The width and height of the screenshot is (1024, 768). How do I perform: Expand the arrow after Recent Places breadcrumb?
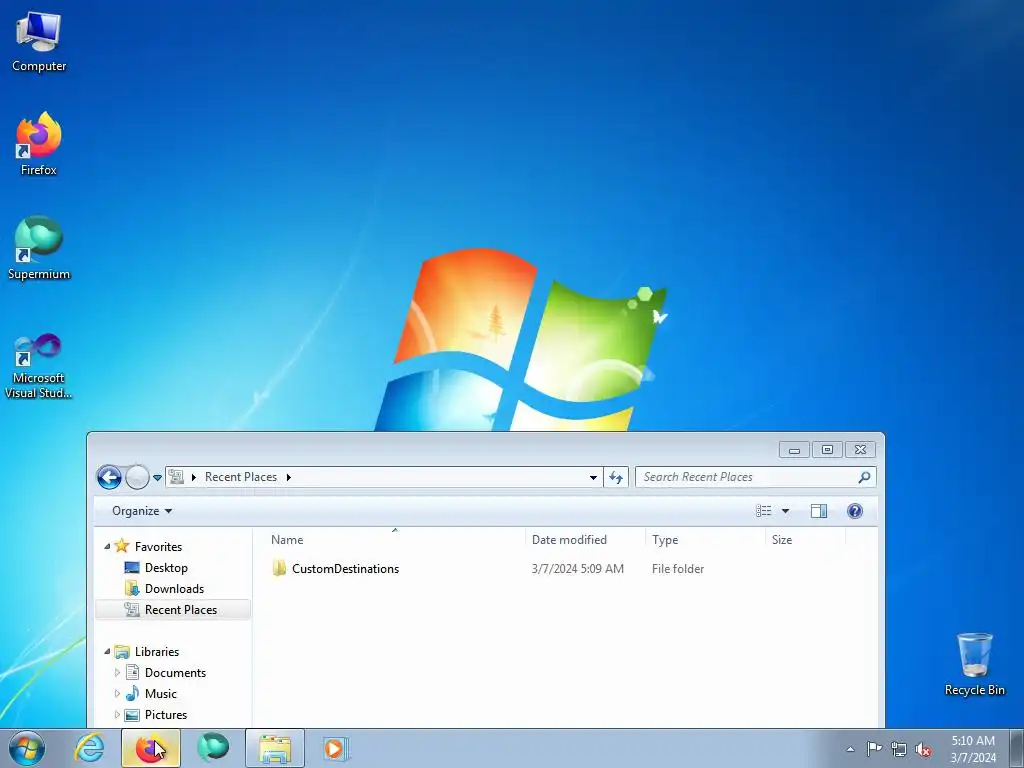[289, 477]
